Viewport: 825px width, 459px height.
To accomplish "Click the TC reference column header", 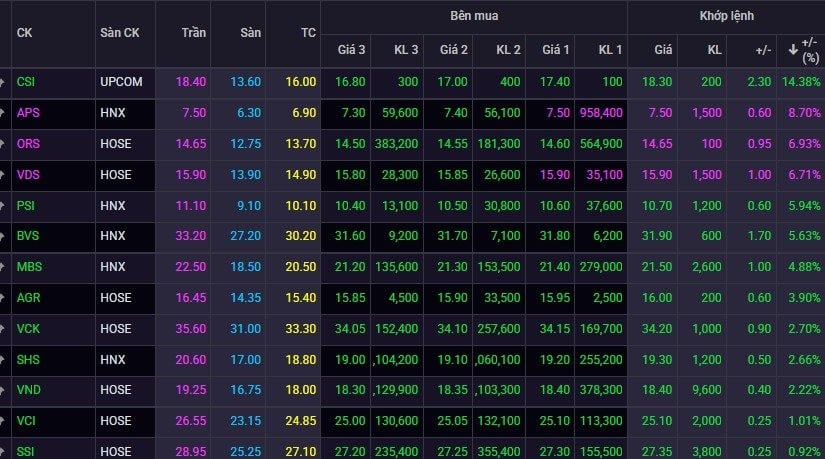I will coord(308,33).
